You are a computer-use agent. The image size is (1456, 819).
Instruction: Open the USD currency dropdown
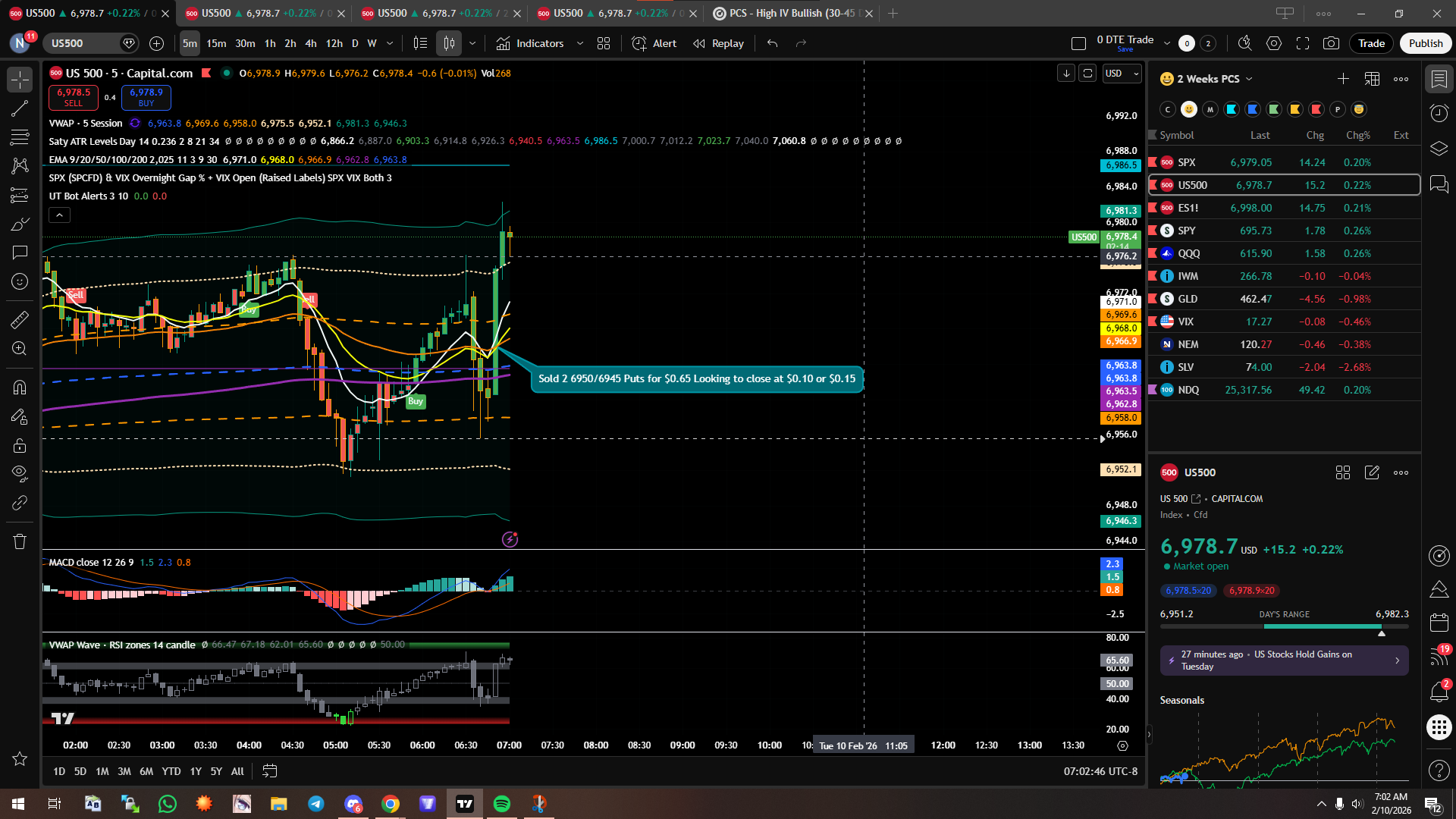1122,74
